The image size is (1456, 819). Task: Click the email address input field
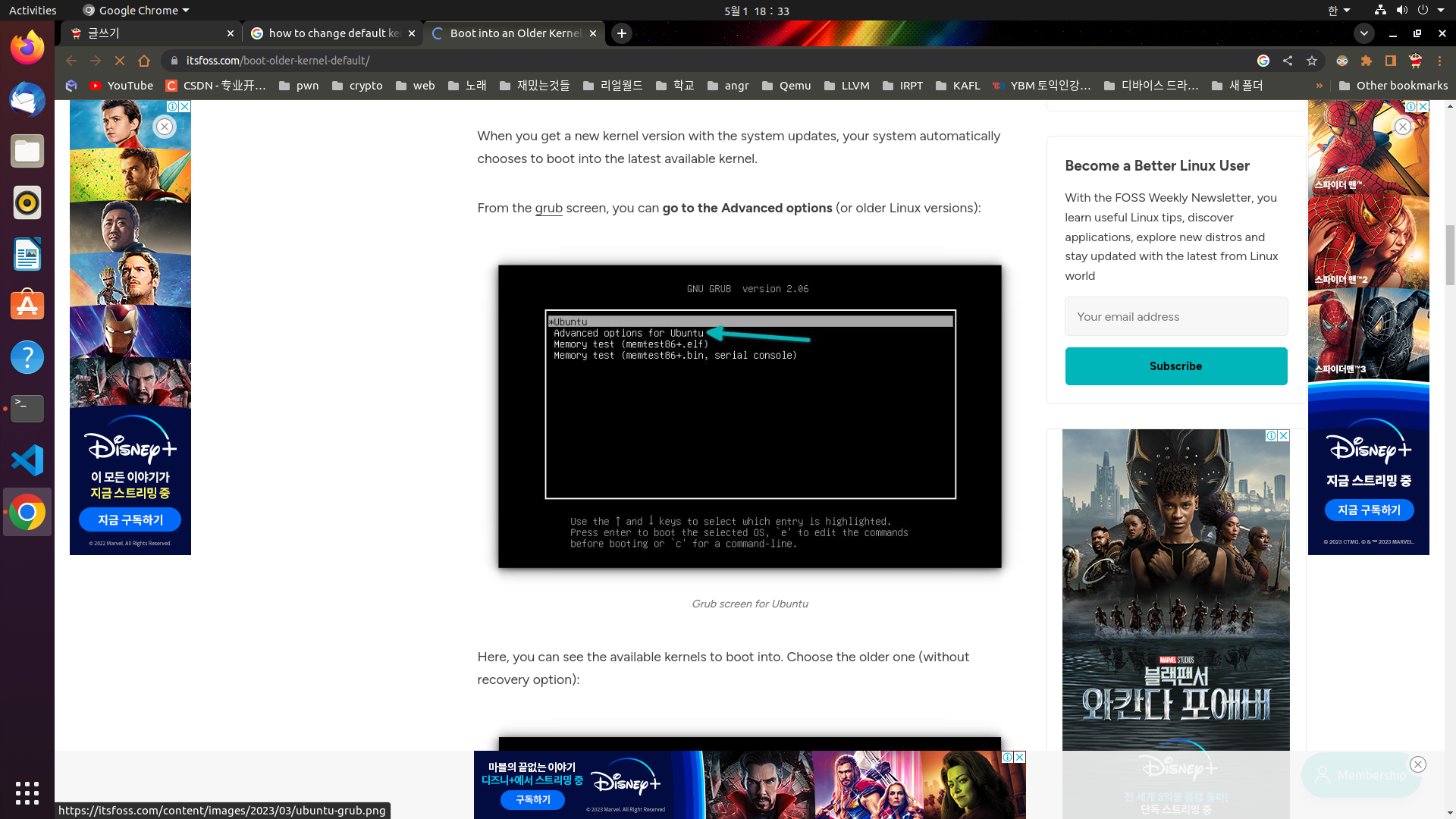1175,317
